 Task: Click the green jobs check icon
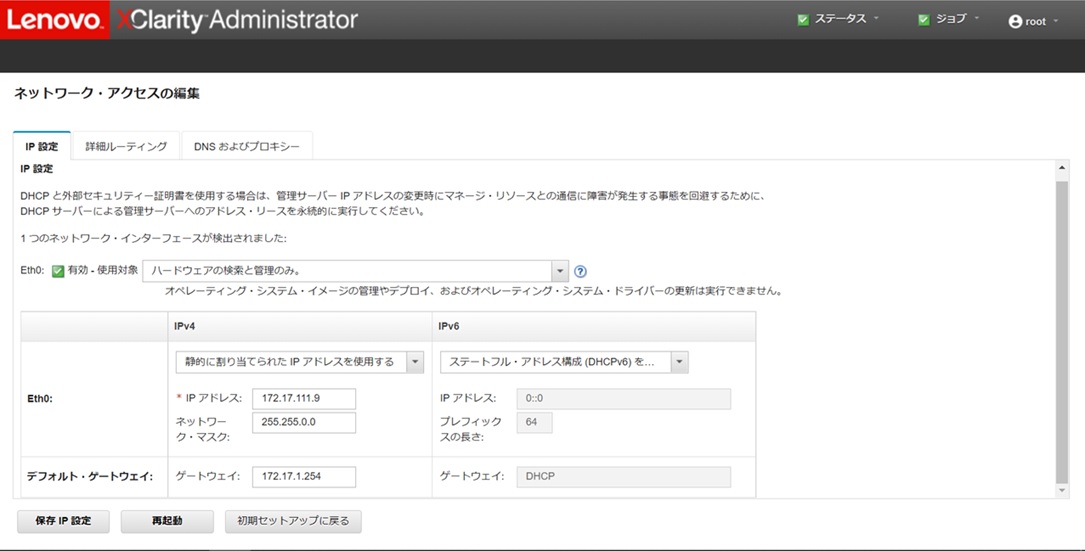pyautogui.click(x=923, y=20)
